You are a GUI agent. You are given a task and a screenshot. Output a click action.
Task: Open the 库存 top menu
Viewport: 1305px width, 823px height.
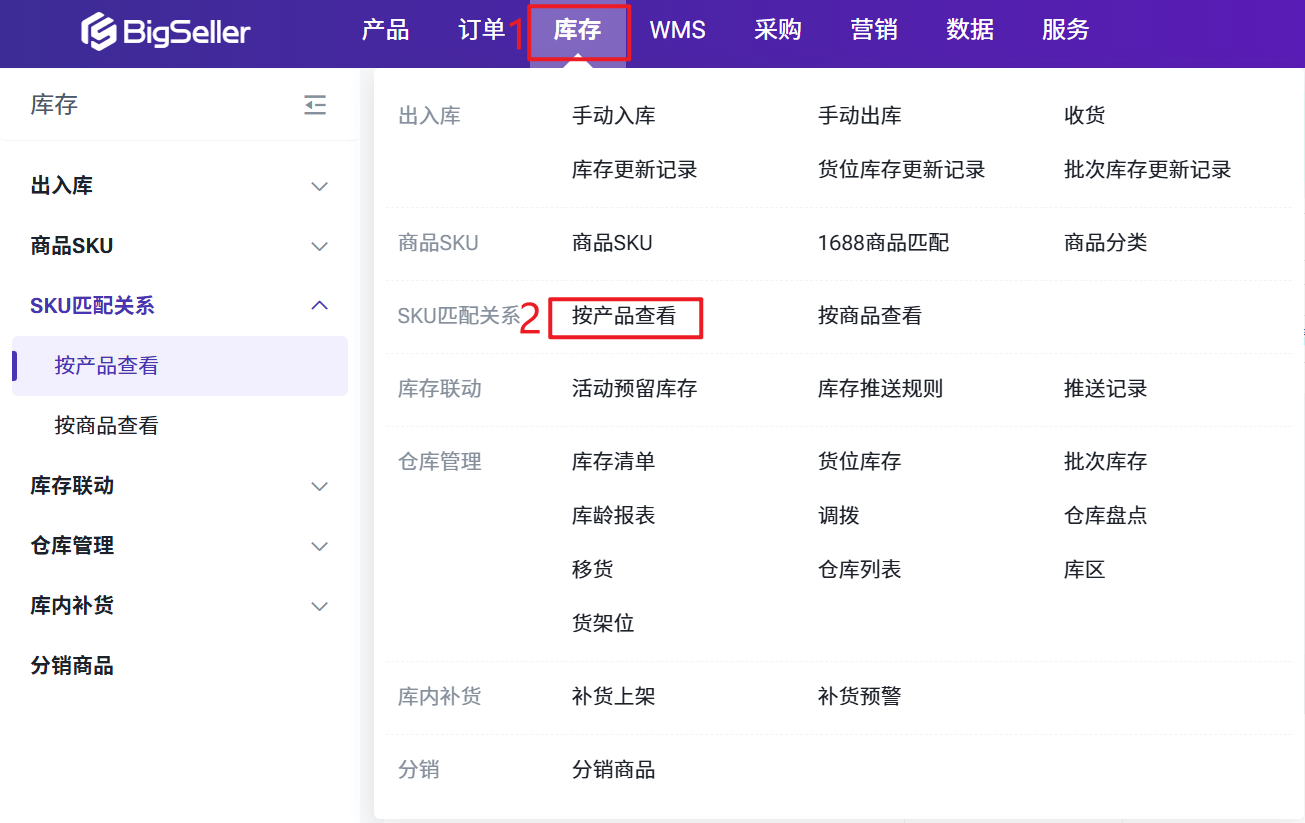click(x=578, y=31)
